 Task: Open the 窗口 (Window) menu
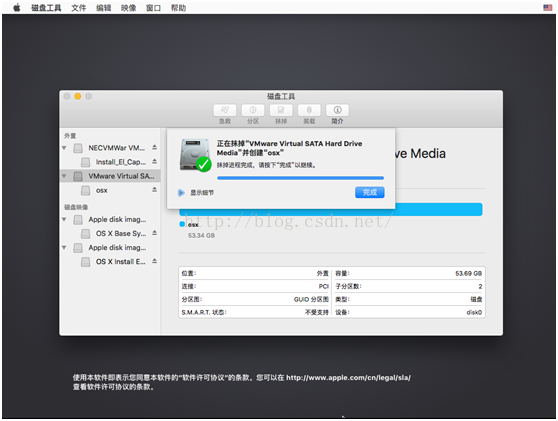[153, 8]
